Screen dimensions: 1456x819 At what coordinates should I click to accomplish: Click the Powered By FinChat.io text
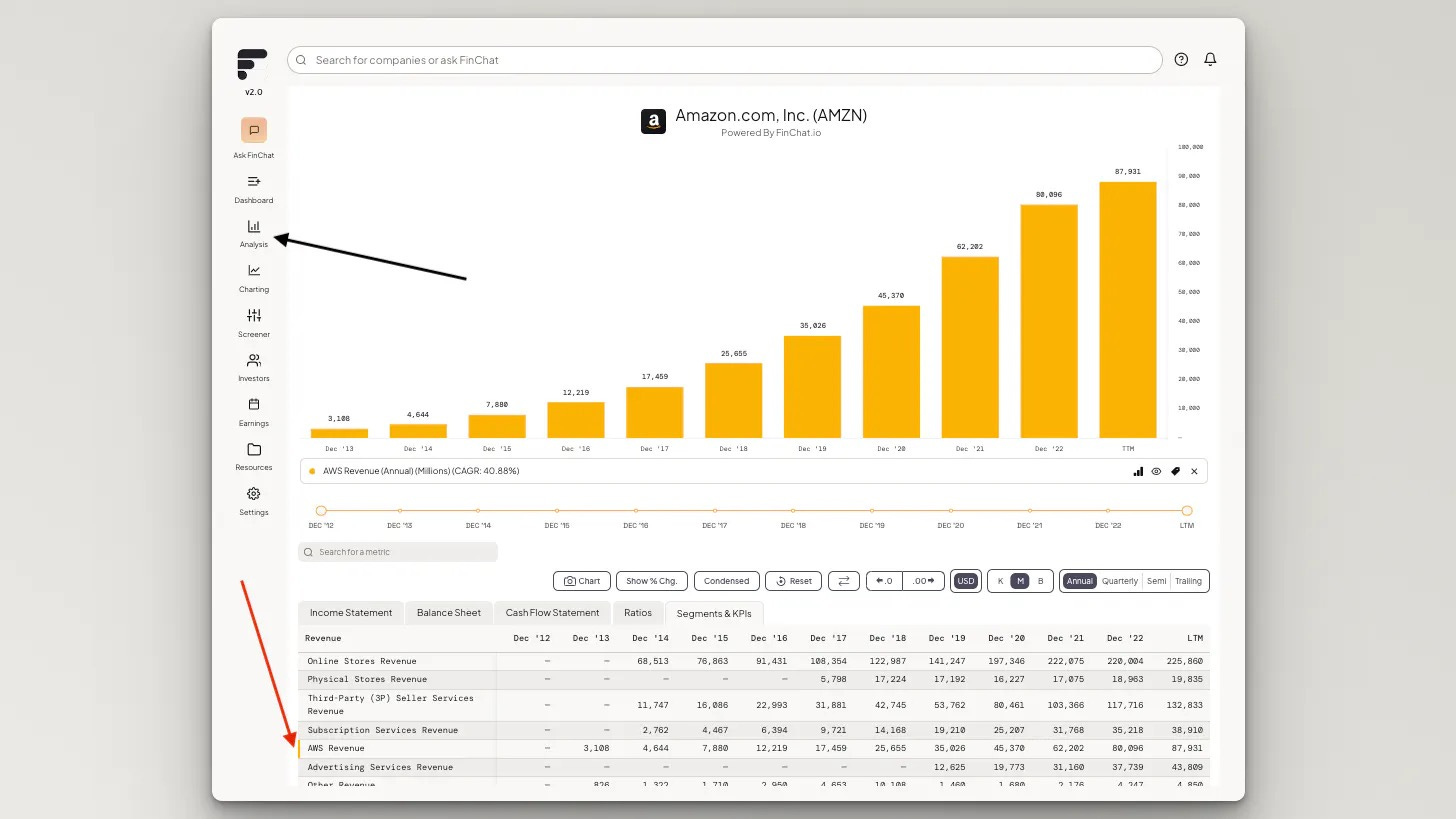click(x=771, y=133)
